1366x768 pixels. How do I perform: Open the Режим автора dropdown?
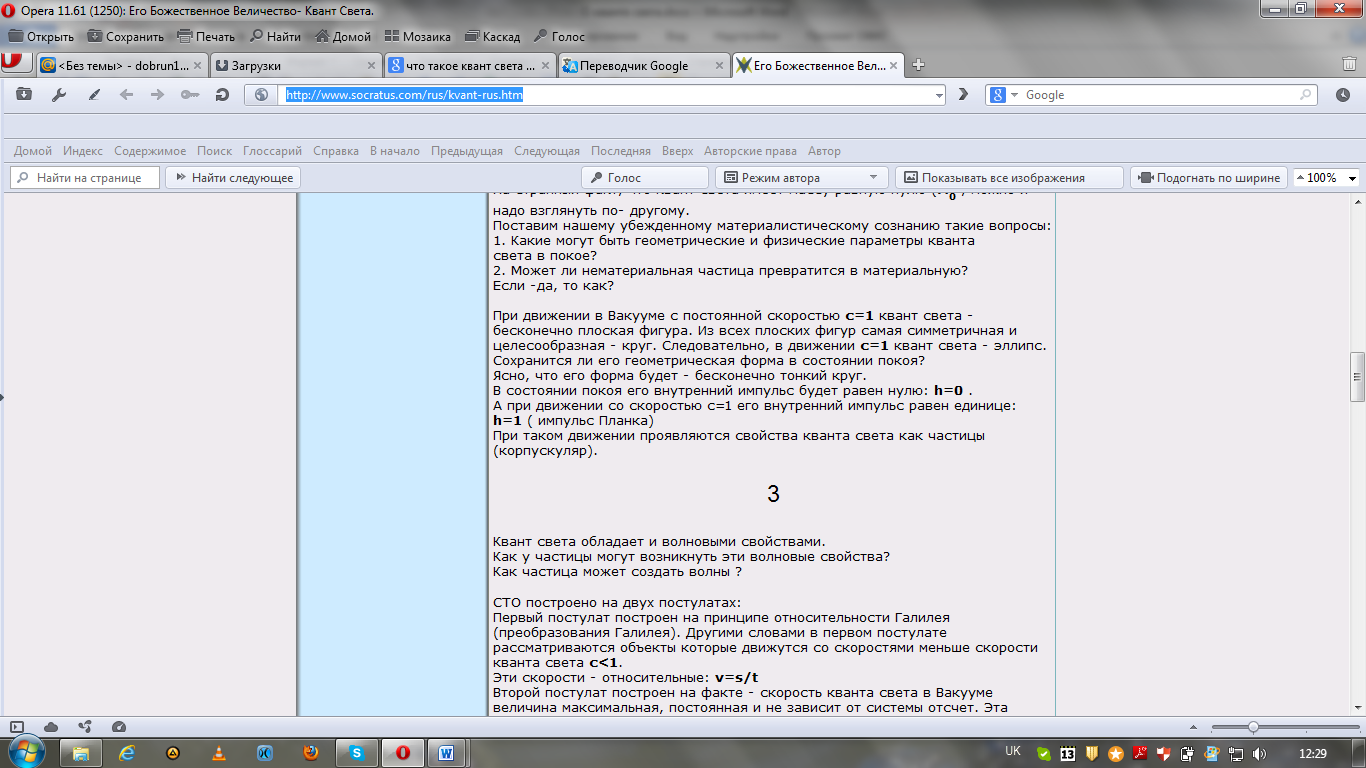coord(801,178)
